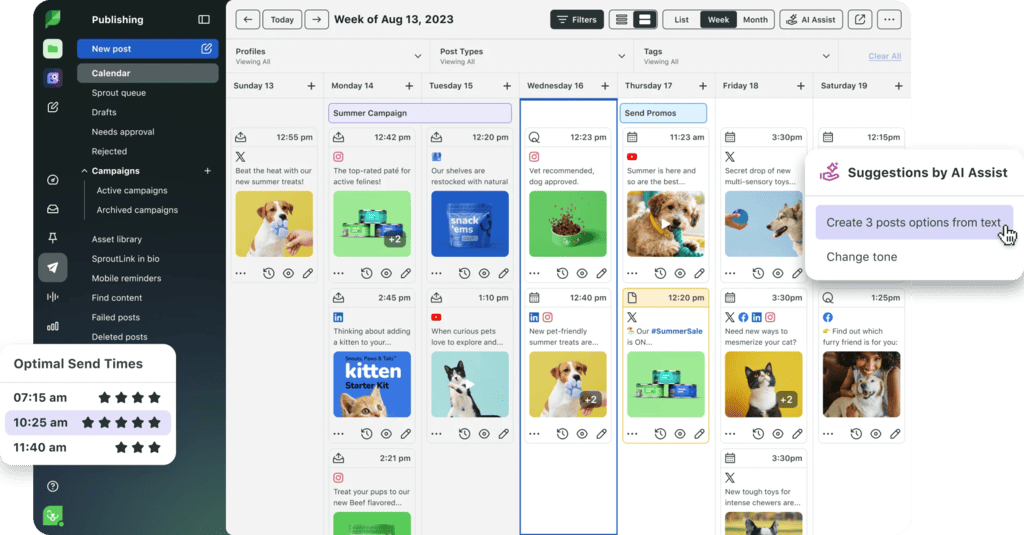Image resolution: width=1024 pixels, height=535 pixels.
Task: Preview the 11:23 am Thursday post eye icon
Action: (x=680, y=274)
